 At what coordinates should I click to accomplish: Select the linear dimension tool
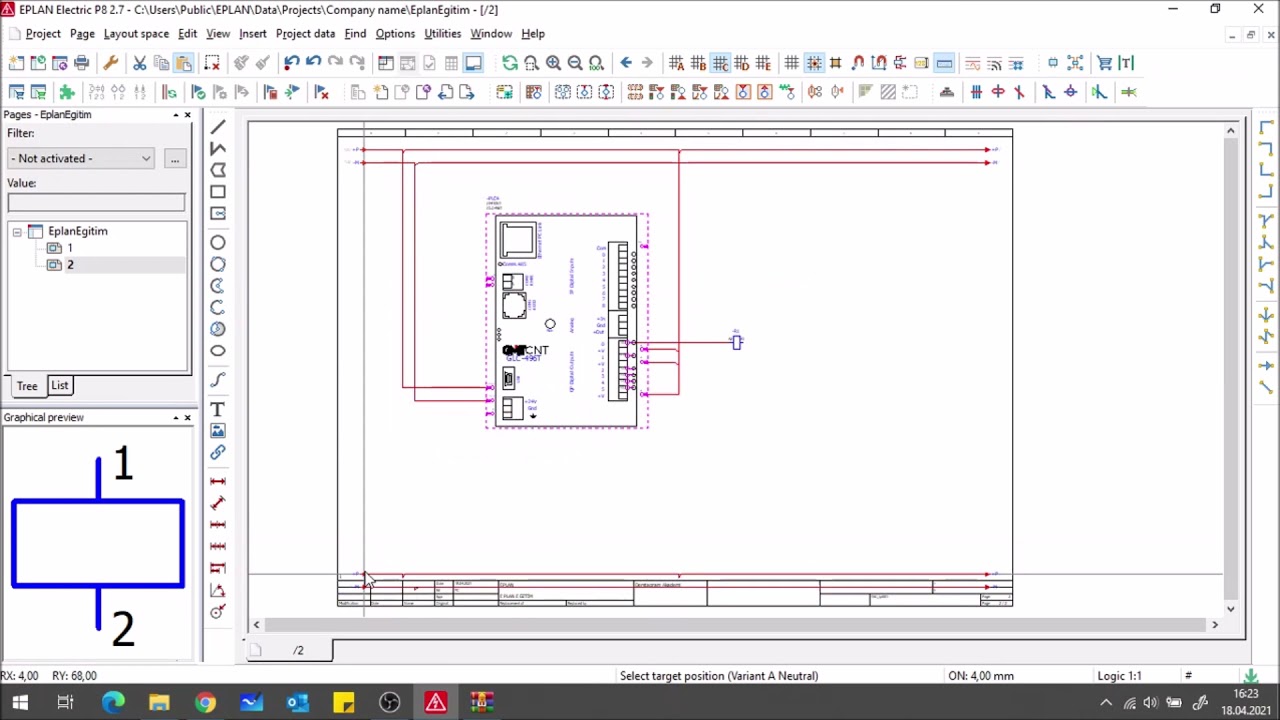tap(218, 481)
